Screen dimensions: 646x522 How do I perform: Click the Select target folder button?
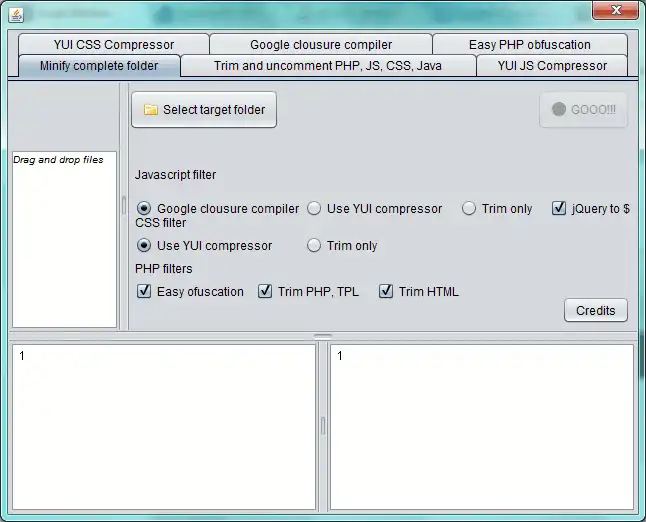[x=204, y=110]
